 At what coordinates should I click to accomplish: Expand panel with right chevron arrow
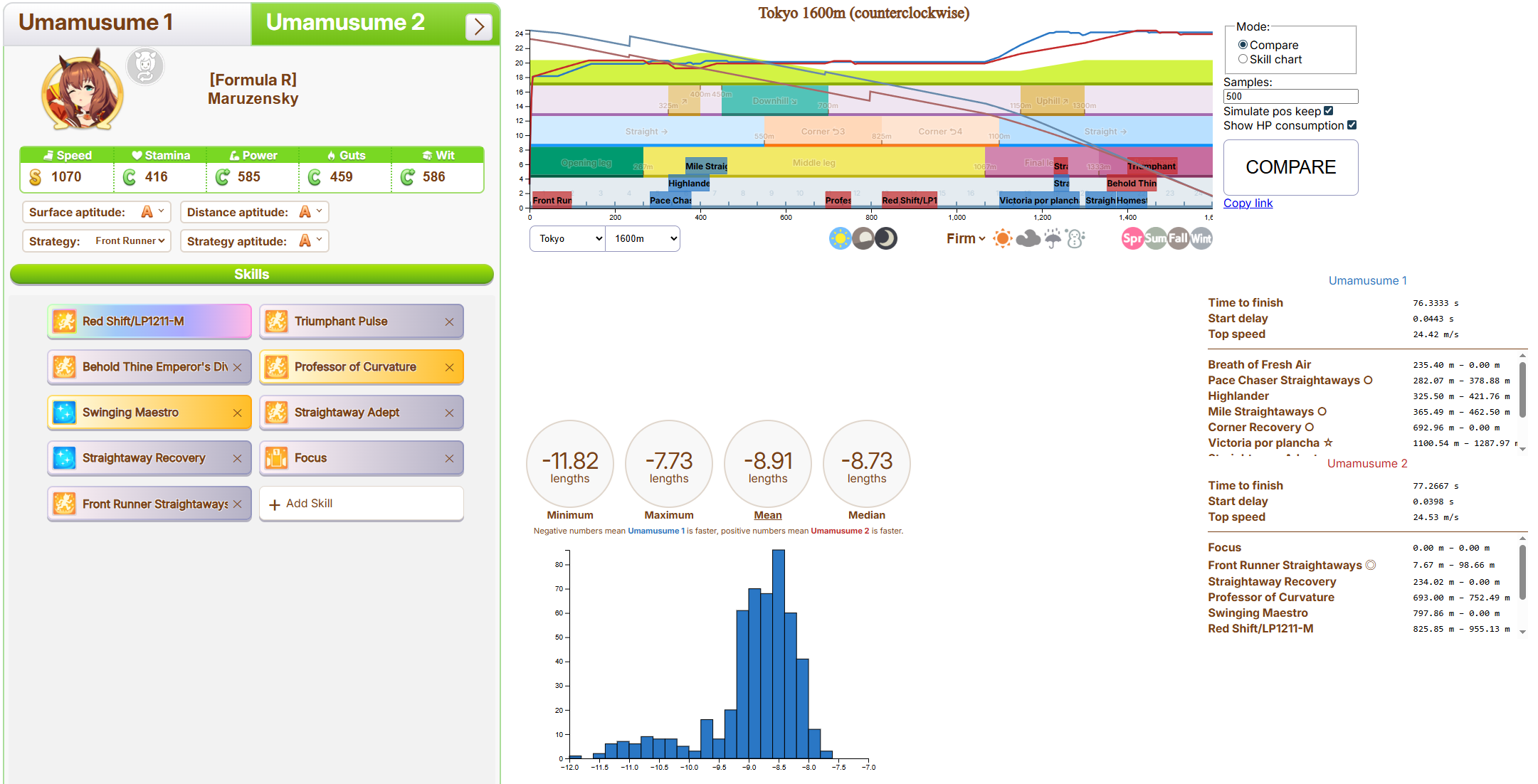pos(479,27)
